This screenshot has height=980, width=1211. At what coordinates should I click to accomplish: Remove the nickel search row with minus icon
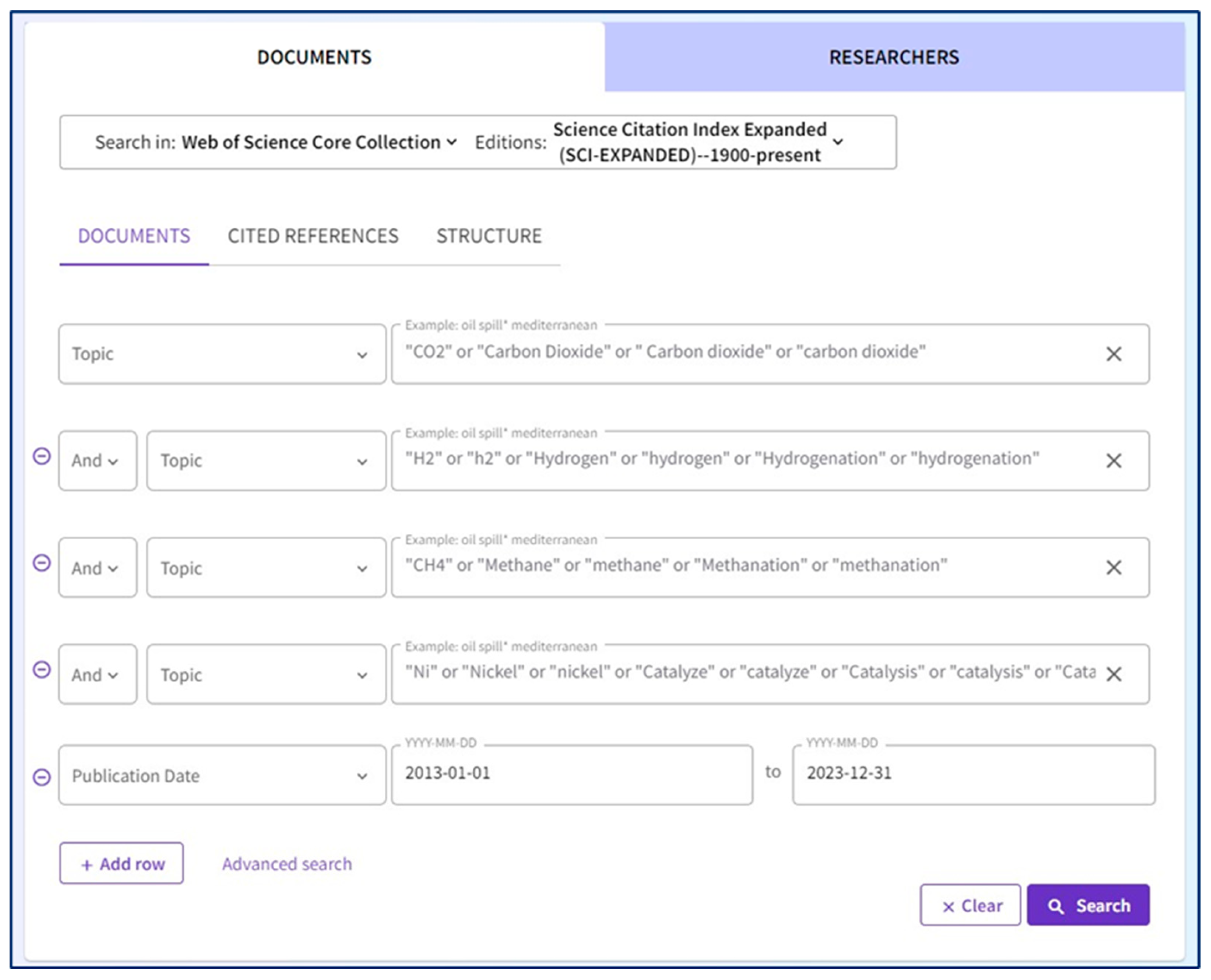pos(42,670)
